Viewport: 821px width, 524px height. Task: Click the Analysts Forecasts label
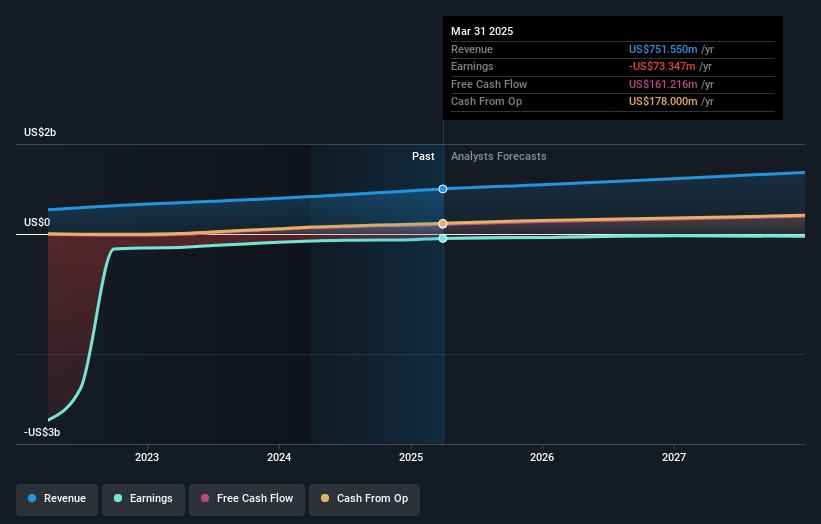498,157
